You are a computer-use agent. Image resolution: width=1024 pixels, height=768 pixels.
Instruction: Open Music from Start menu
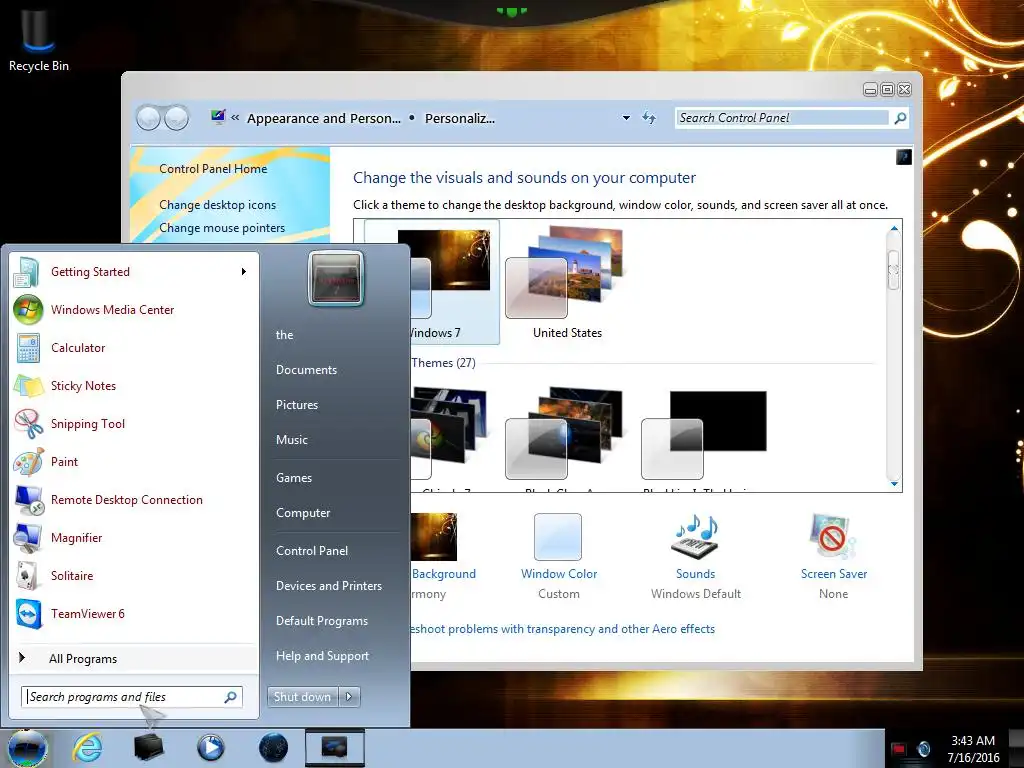291,440
